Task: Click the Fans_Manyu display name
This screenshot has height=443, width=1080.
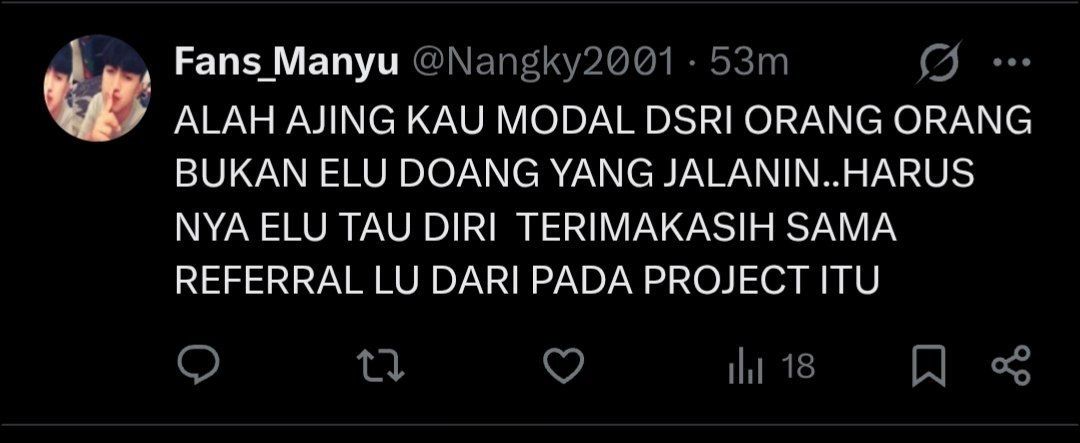Action: 287,63
